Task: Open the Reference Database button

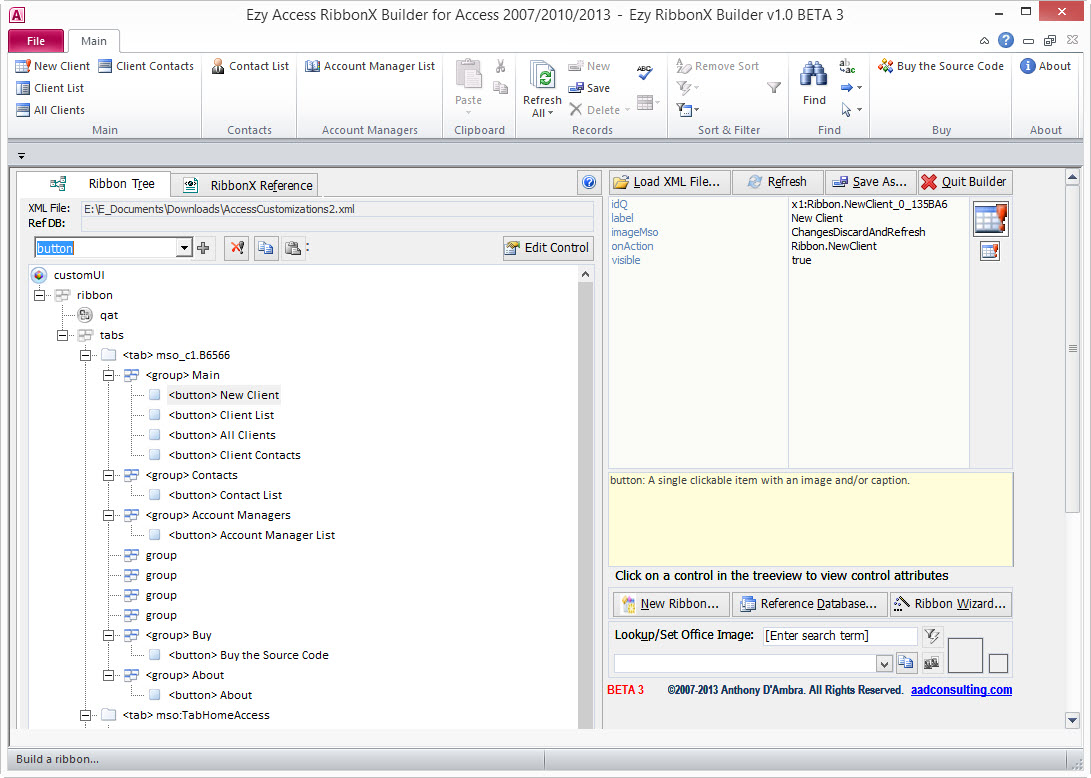Action: pos(810,604)
